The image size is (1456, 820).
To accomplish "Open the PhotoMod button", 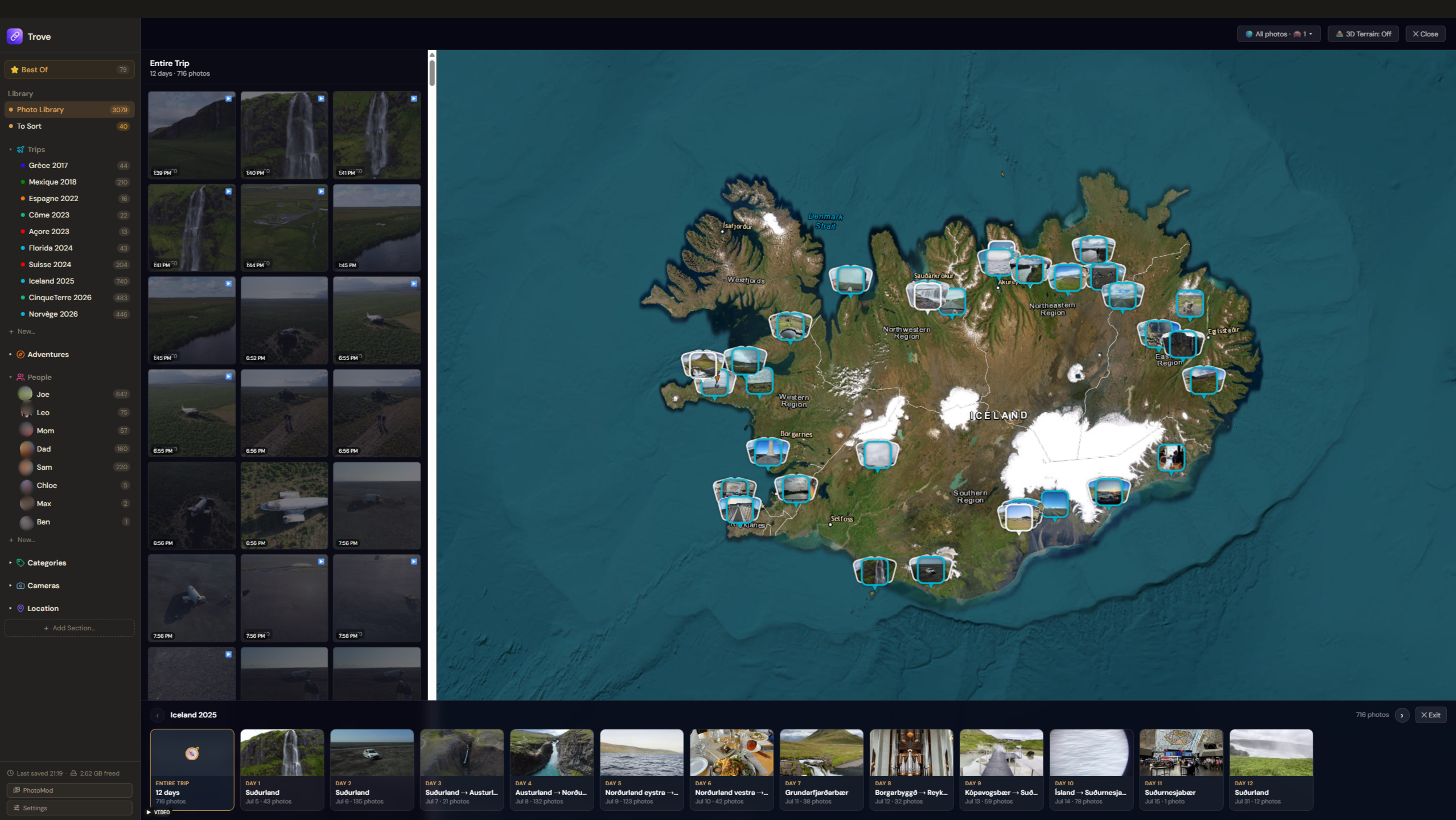I will (x=69, y=790).
